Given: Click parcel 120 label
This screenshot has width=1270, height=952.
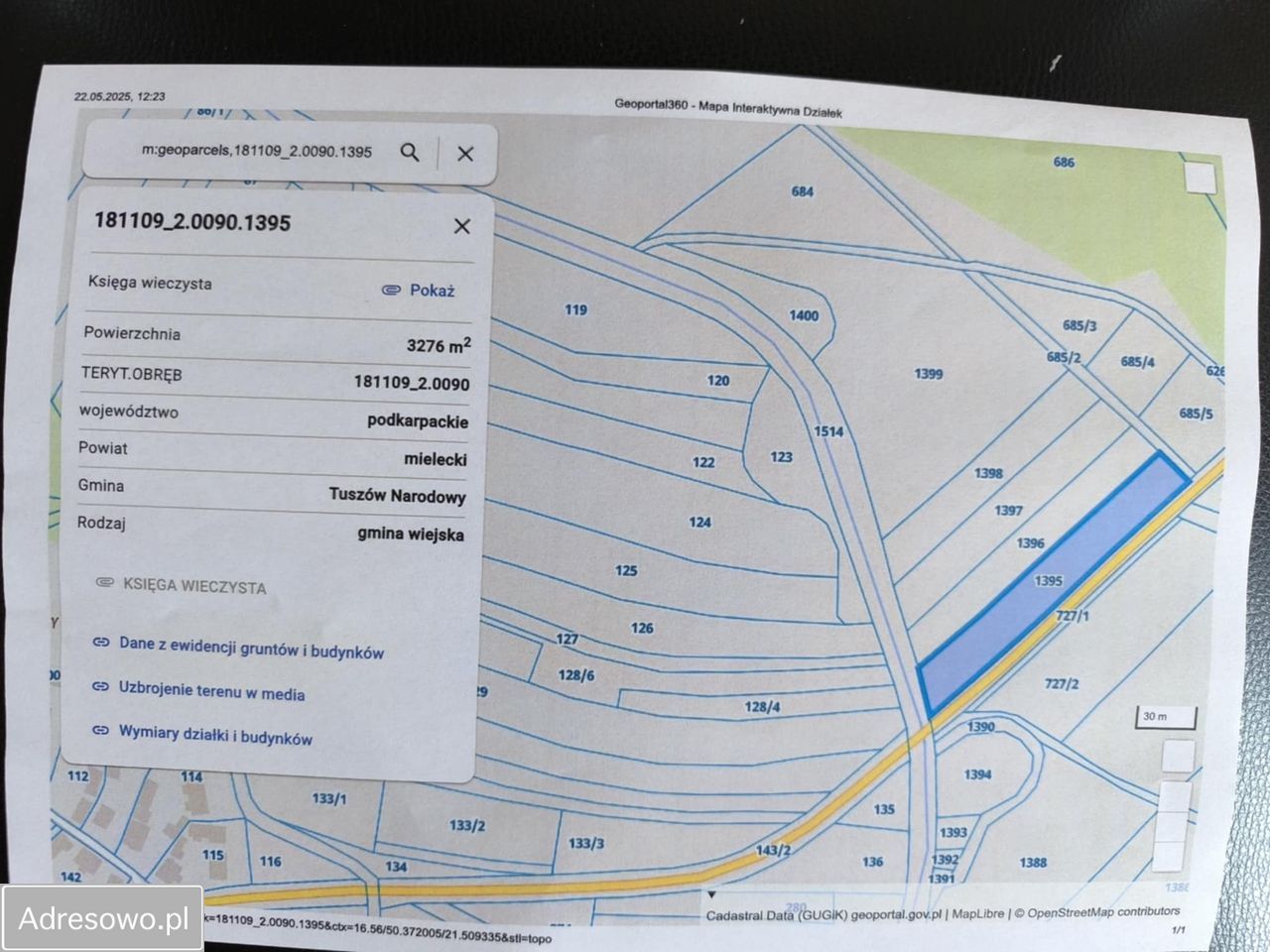Looking at the screenshot, I should (x=718, y=380).
